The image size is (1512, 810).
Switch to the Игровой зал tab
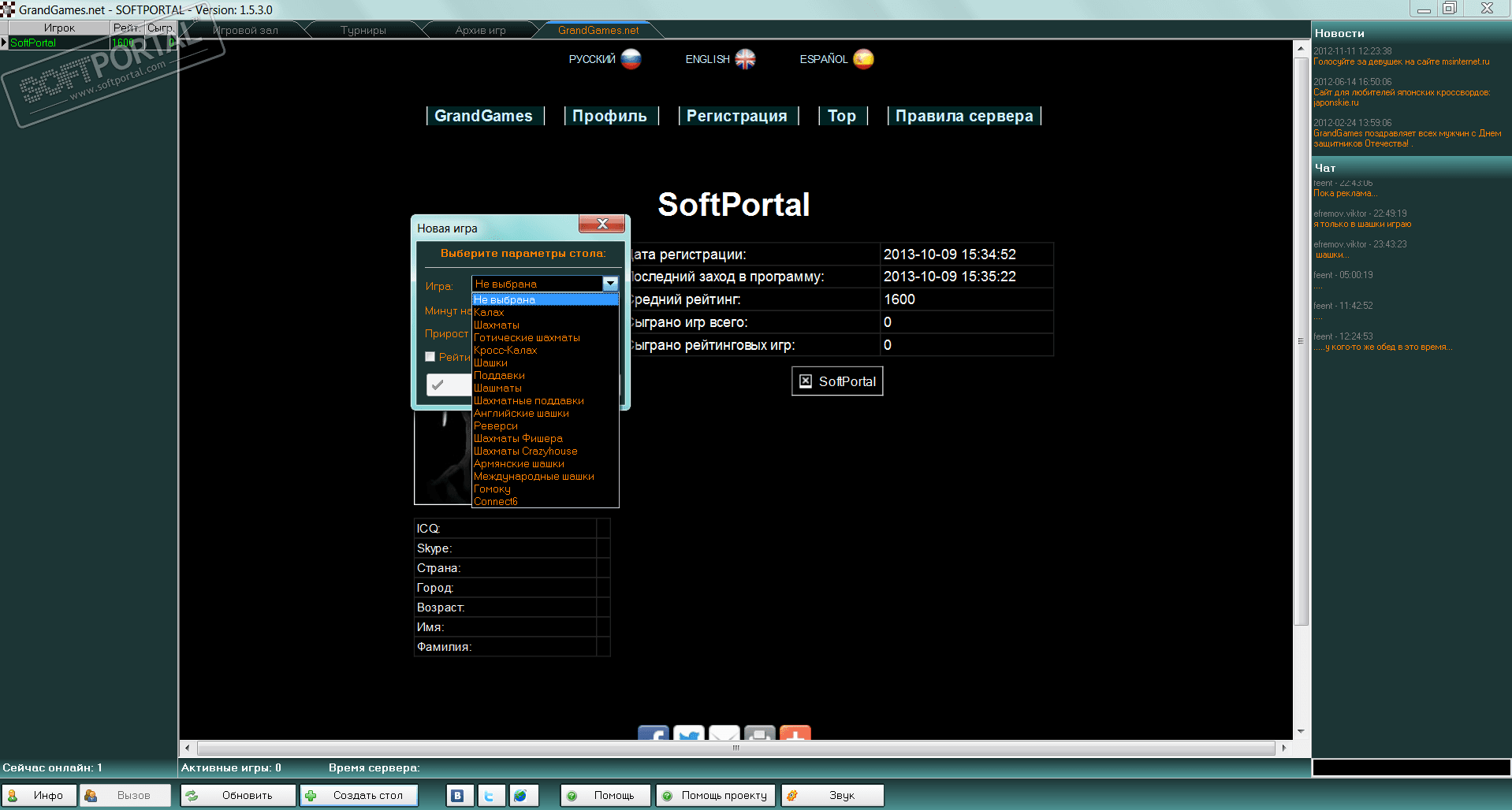click(x=245, y=30)
